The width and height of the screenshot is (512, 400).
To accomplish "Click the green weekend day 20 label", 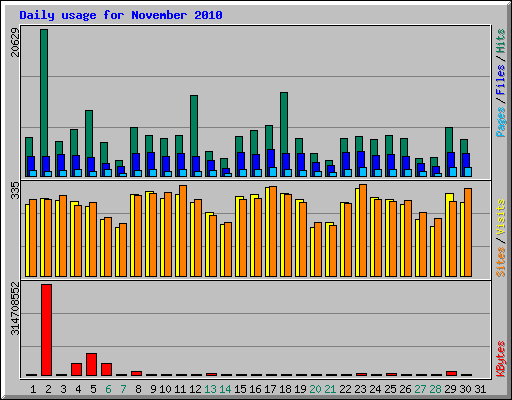I will coord(315,389).
